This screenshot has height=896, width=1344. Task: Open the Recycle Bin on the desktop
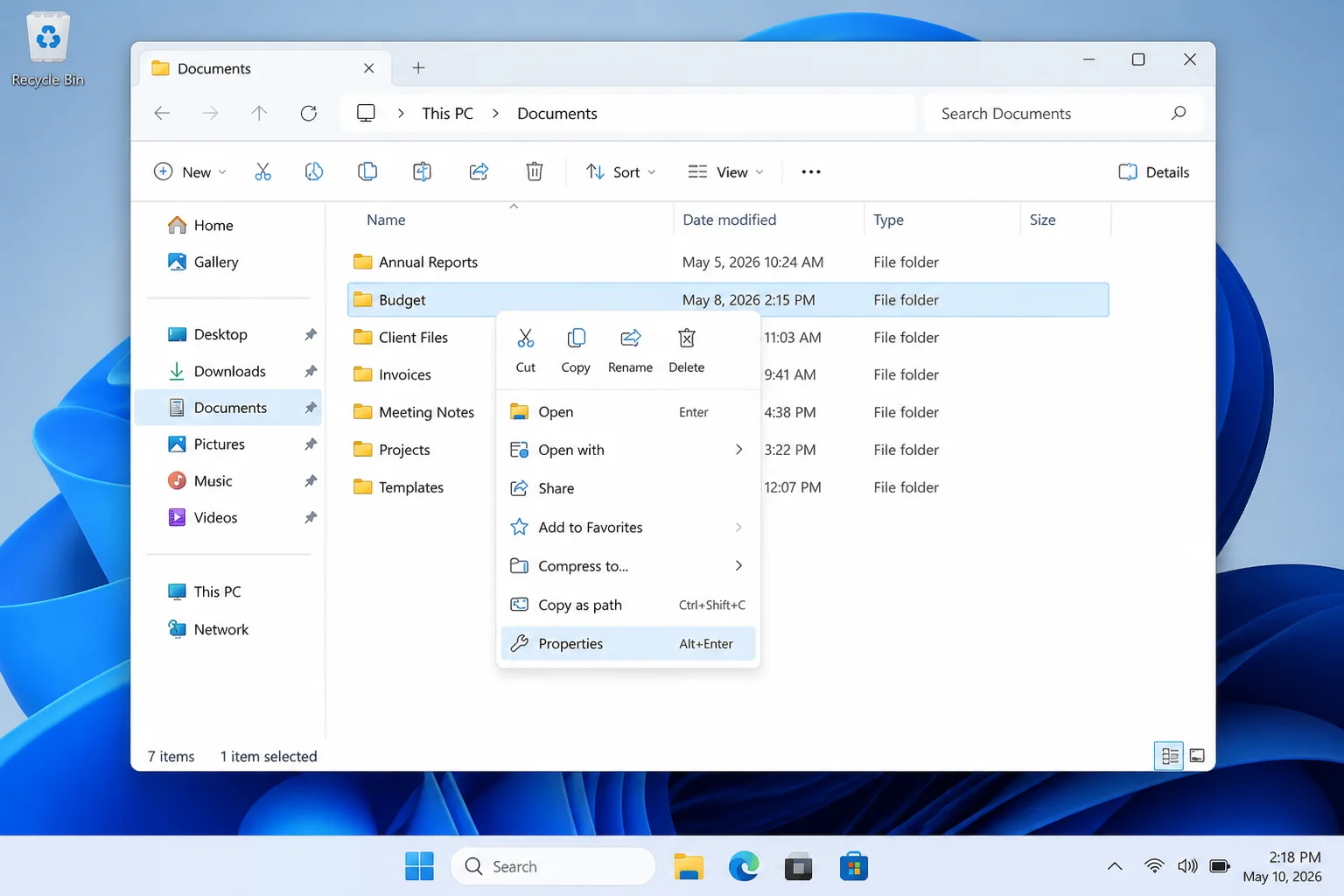point(48,50)
